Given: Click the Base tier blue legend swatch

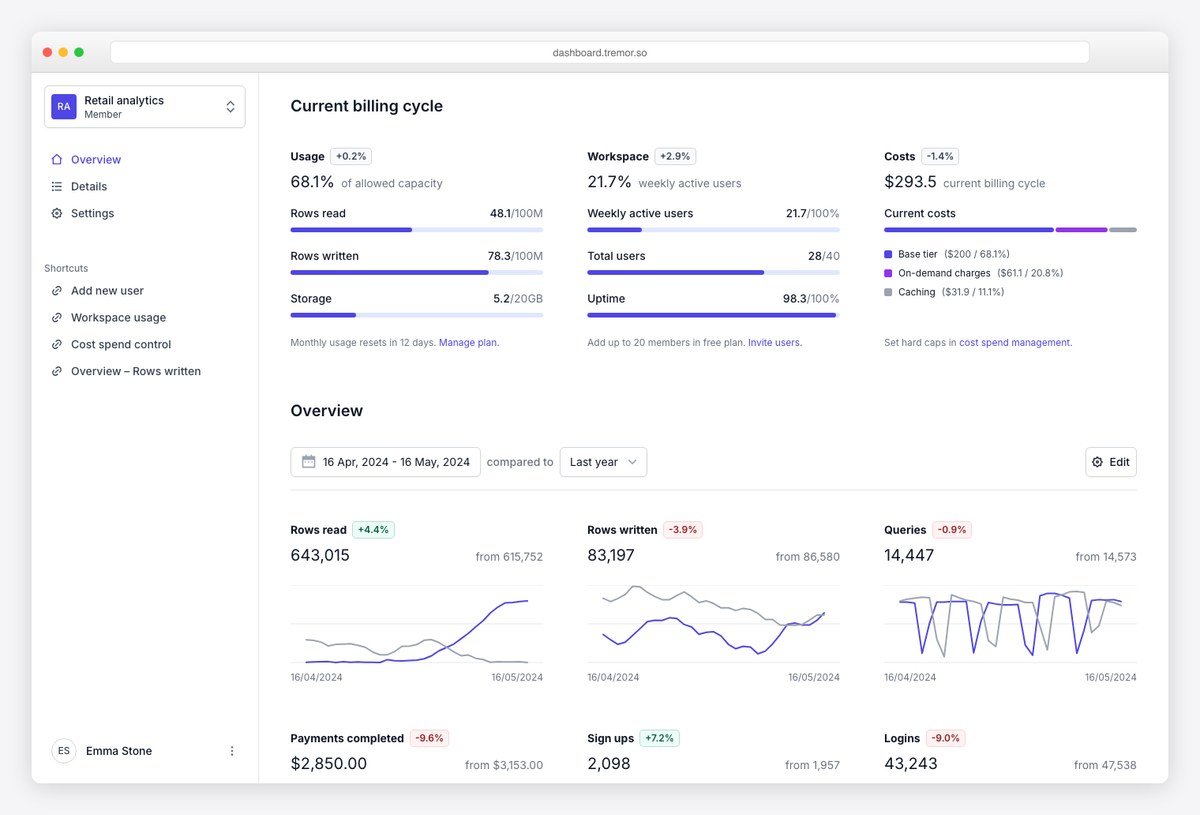Looking at the screenshot, I should (x=888, y=254).
